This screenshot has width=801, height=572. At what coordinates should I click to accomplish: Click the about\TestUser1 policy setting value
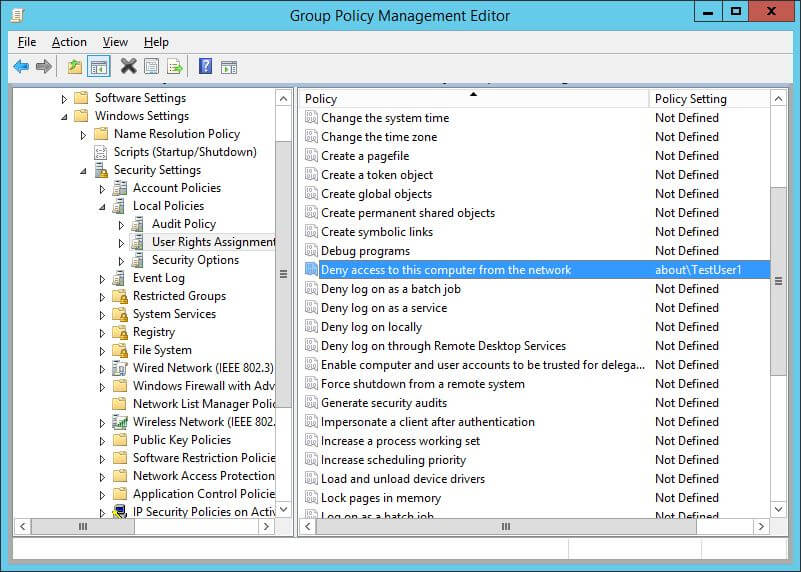coord(698,270)
